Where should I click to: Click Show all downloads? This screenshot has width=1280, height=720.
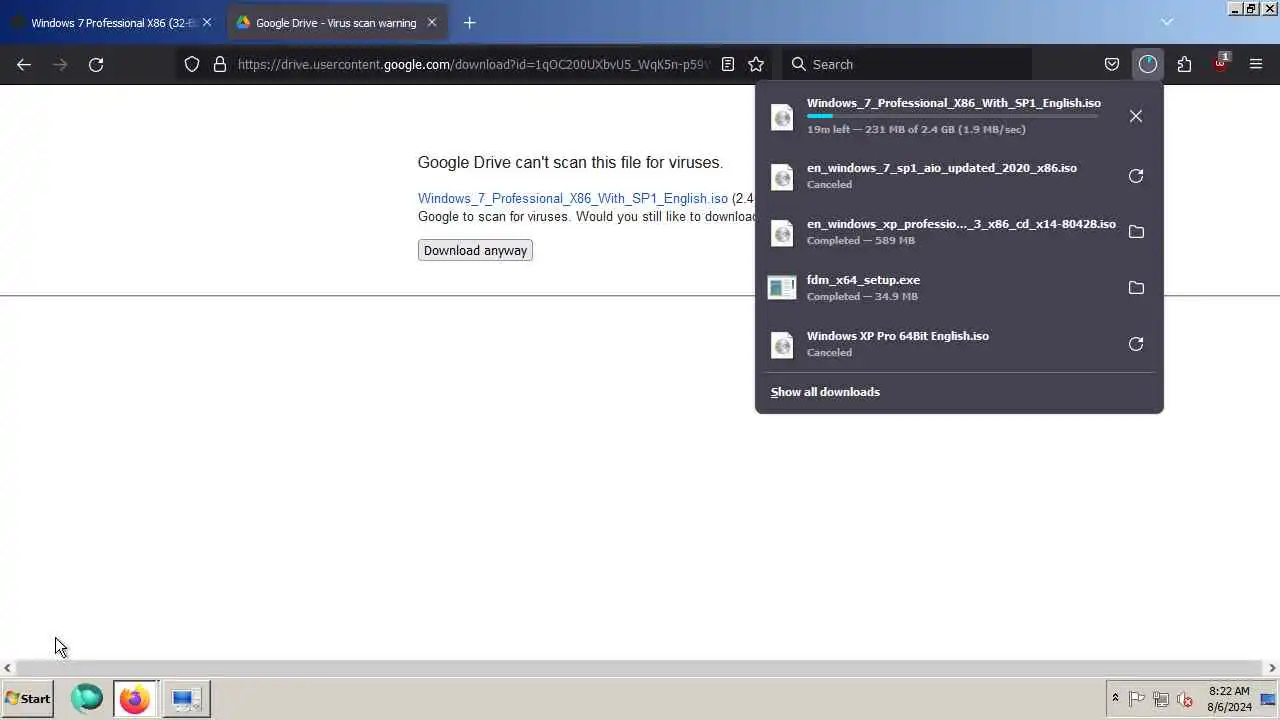click(x=825, y=392)
